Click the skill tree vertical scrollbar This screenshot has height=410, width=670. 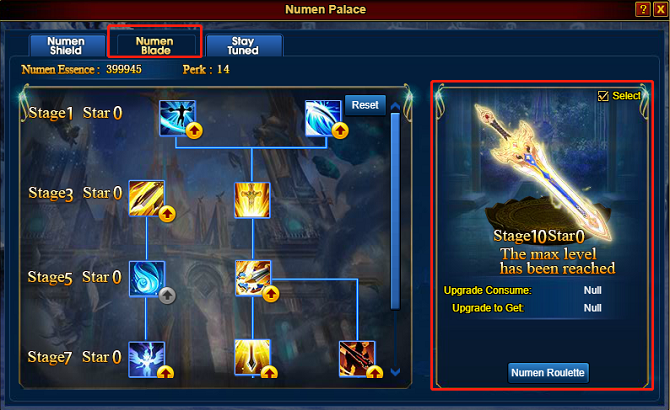(x=395, y=211)
